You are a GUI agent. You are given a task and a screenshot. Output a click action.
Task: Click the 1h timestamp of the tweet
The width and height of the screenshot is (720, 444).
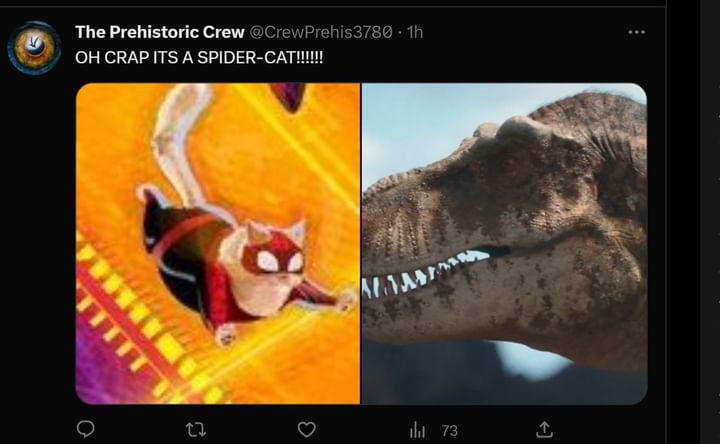click(414, 32)
